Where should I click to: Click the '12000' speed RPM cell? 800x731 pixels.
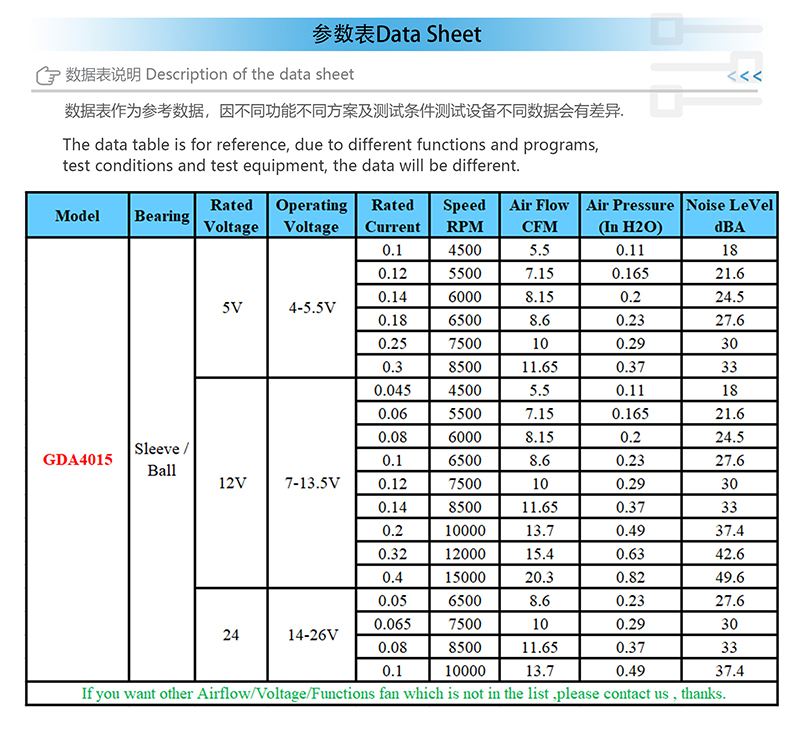pyautogui.click(x=465, y=554)
